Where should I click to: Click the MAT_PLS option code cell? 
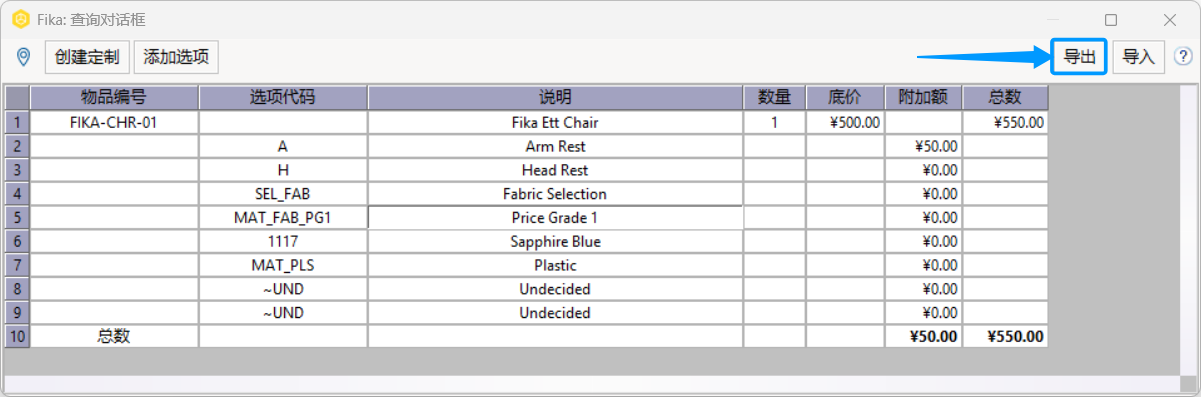click(x=283, y=265)
